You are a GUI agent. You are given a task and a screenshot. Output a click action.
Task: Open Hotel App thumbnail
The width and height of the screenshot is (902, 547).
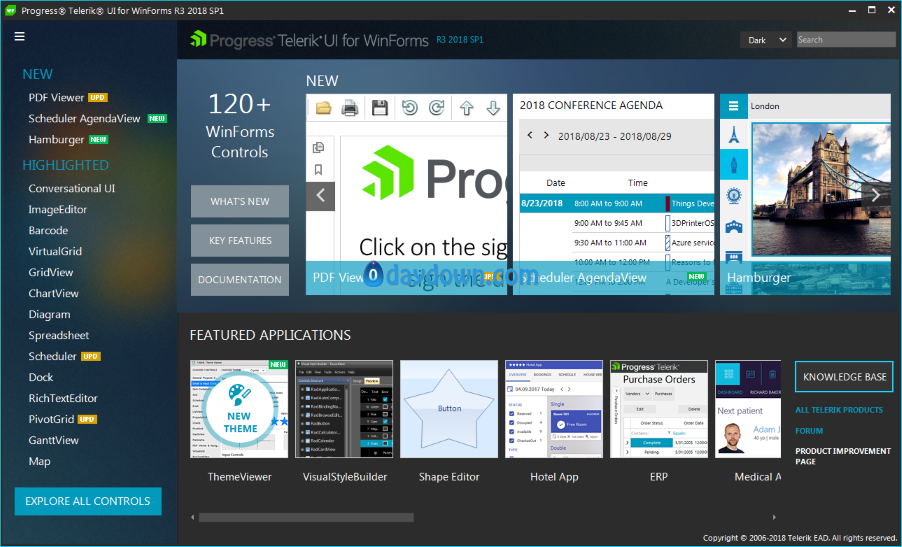[x=554, y=409]
